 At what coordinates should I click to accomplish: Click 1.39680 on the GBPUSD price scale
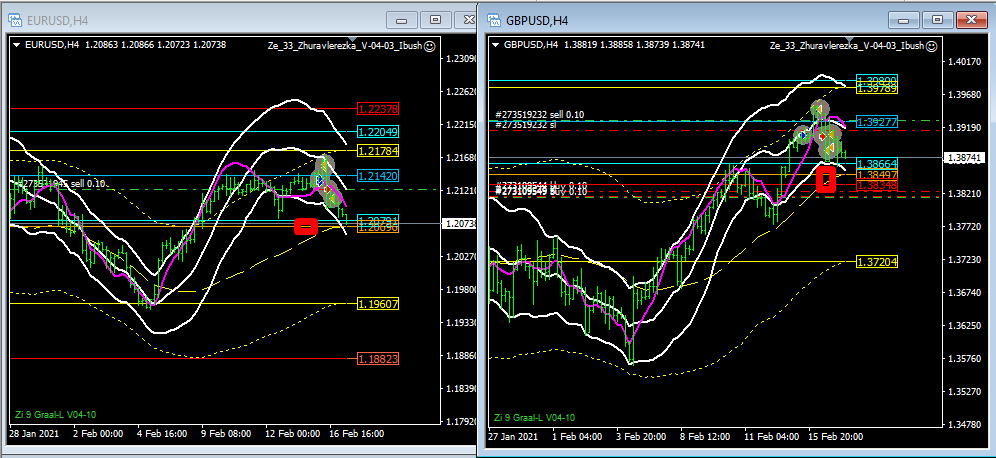(964, 95)
